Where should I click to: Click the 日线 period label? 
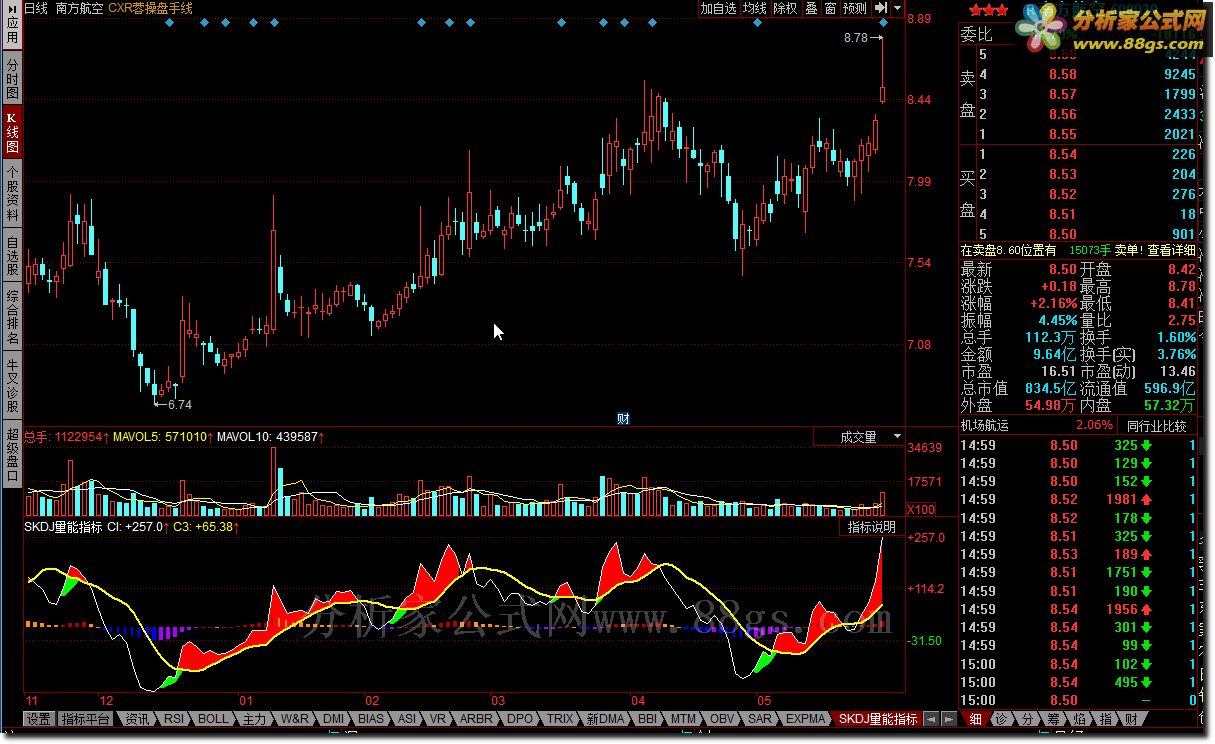36,8
